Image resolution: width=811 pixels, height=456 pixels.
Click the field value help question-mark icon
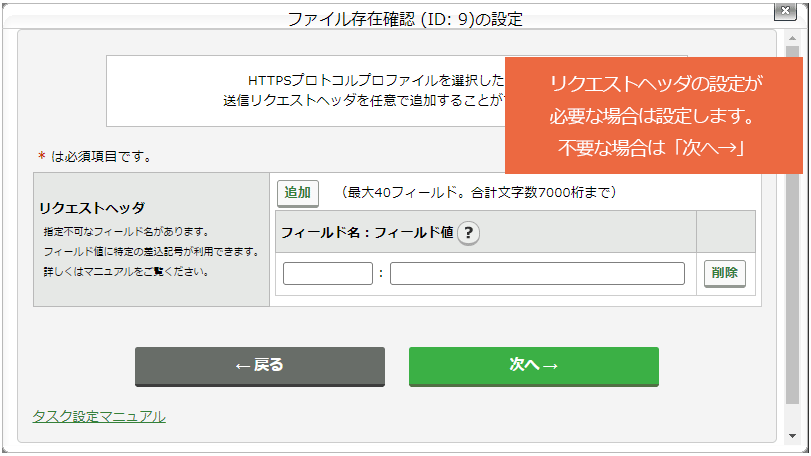click(468, 233)
